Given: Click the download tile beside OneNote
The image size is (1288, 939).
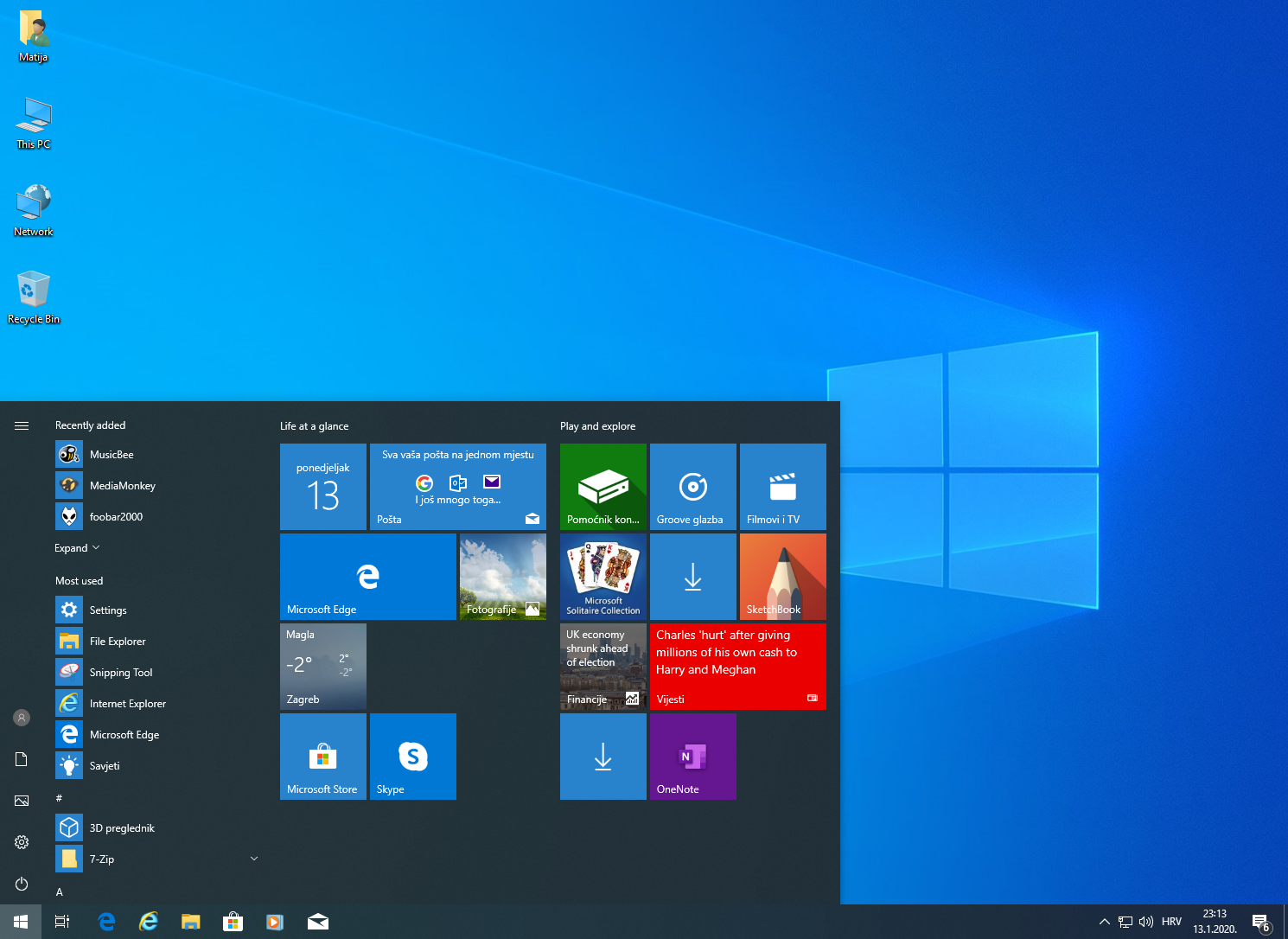Looking at the screenshot, I should pos(603,757).
